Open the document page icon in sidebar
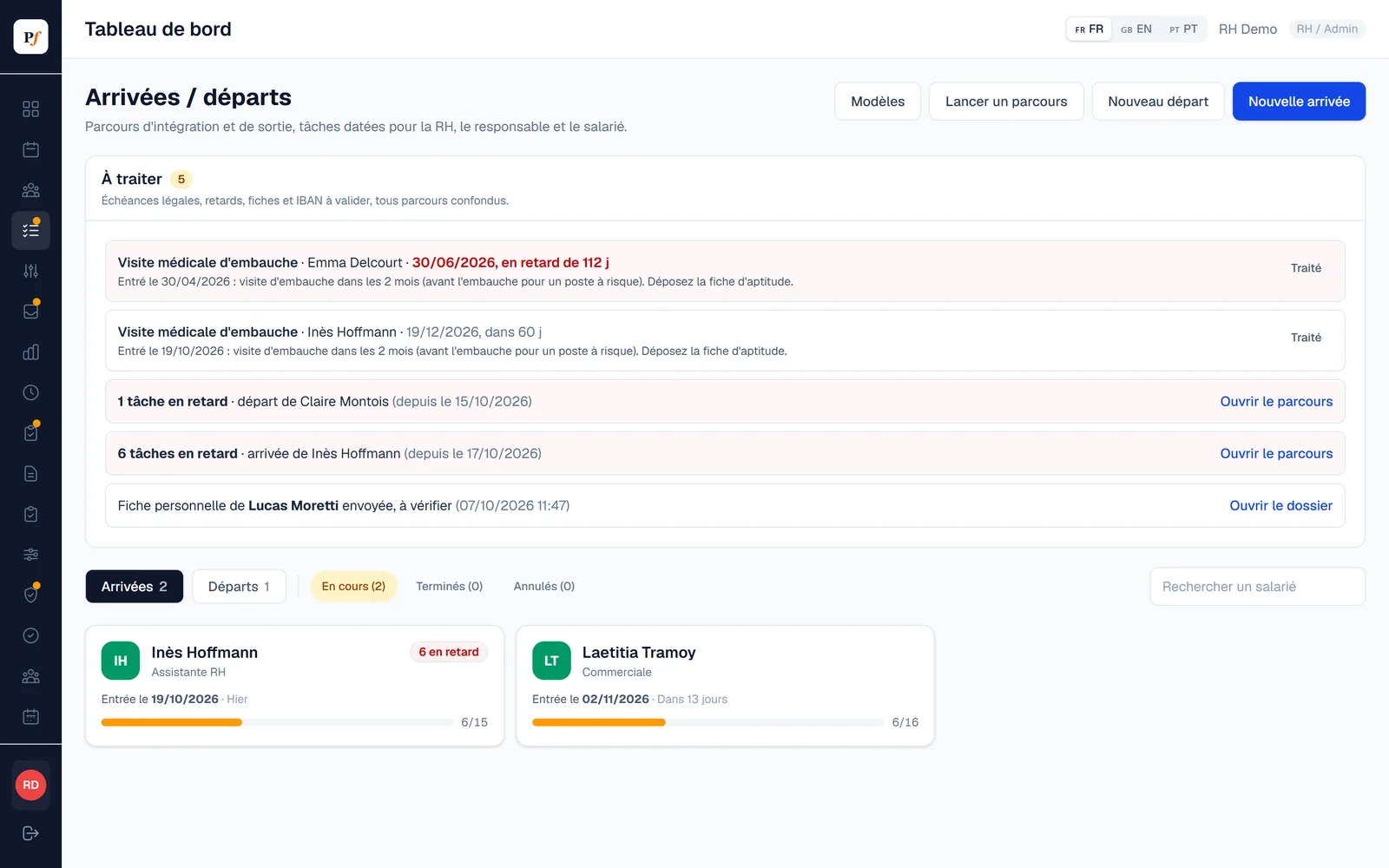This screenshot has width=1389, height=868. tap(30, 473)
